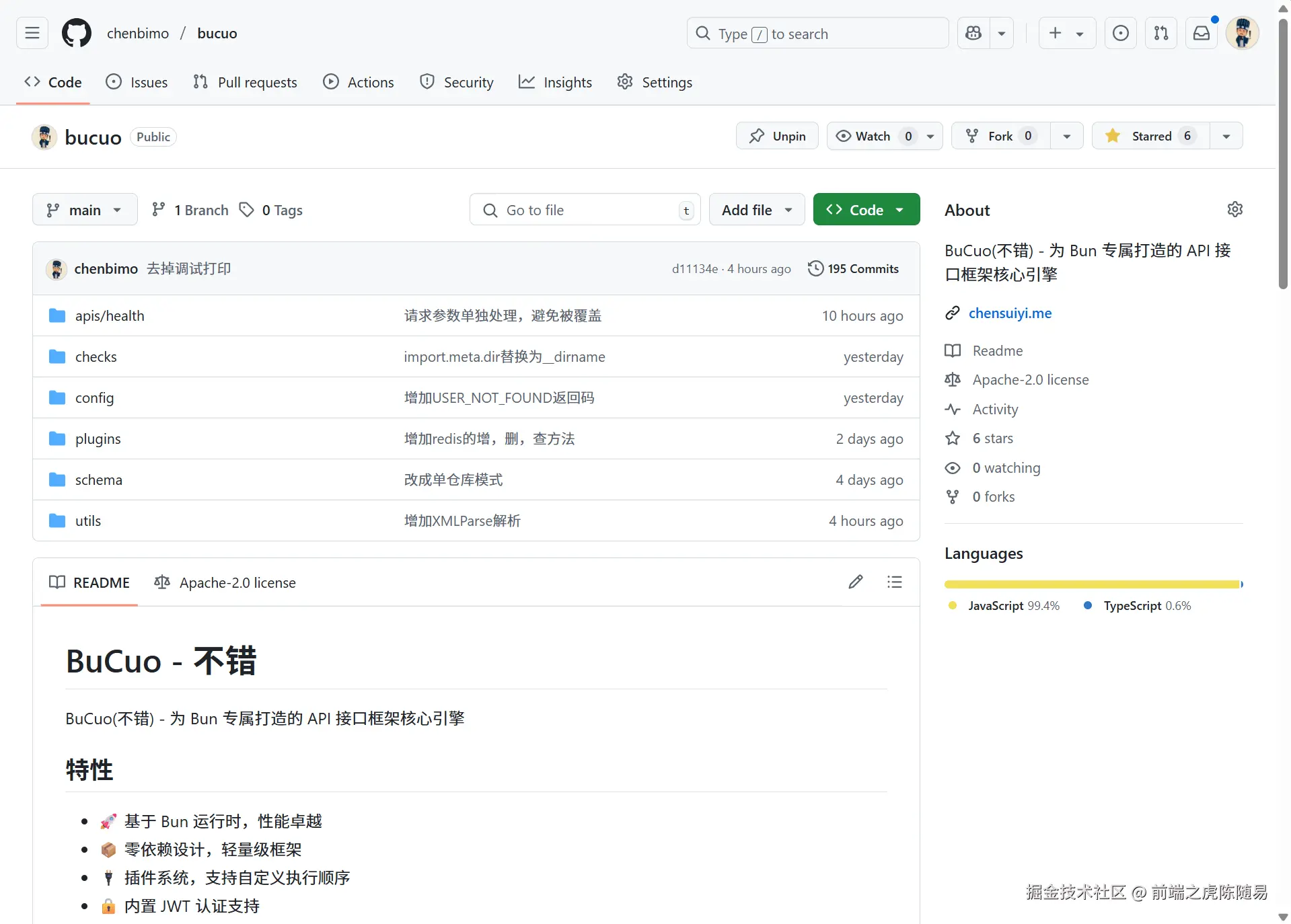This screenshot has height=924, width=1291.
Task: Open the Starred lists dropdown arrow
Action: pyautogui.click(x=1226, y=136)
